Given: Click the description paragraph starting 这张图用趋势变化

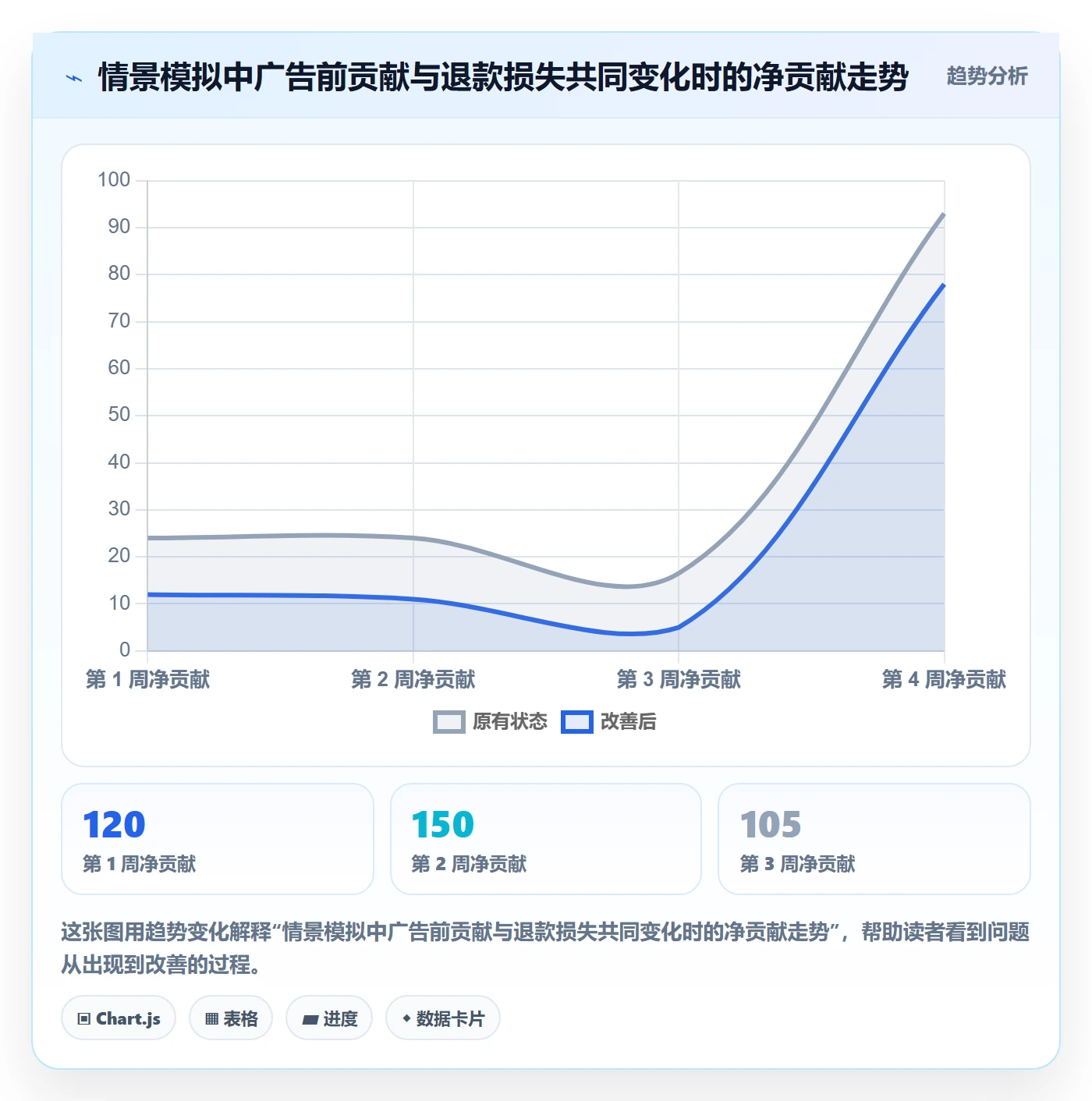Looking at the screenshot, I should pyautogui.click(x=545, y=948).
